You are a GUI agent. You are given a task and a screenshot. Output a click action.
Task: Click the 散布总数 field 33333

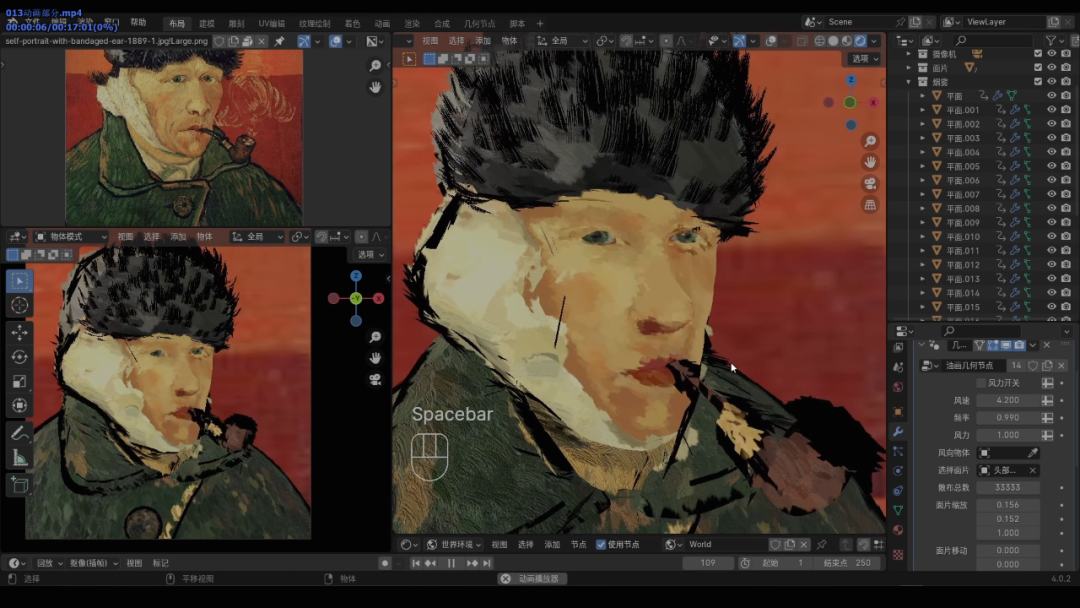pos(1008,488)
